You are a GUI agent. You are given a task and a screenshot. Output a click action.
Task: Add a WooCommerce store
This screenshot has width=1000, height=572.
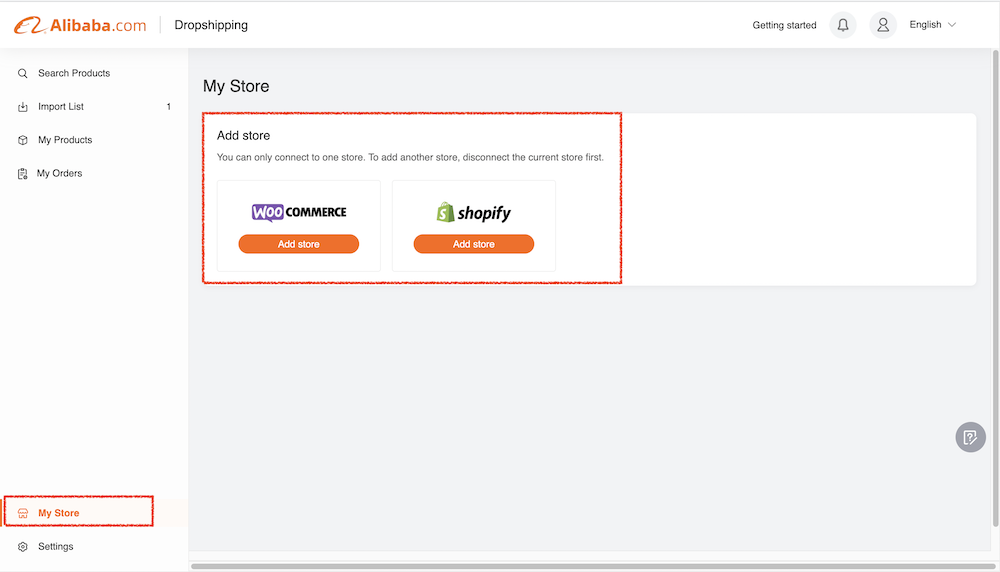[298, 244]
